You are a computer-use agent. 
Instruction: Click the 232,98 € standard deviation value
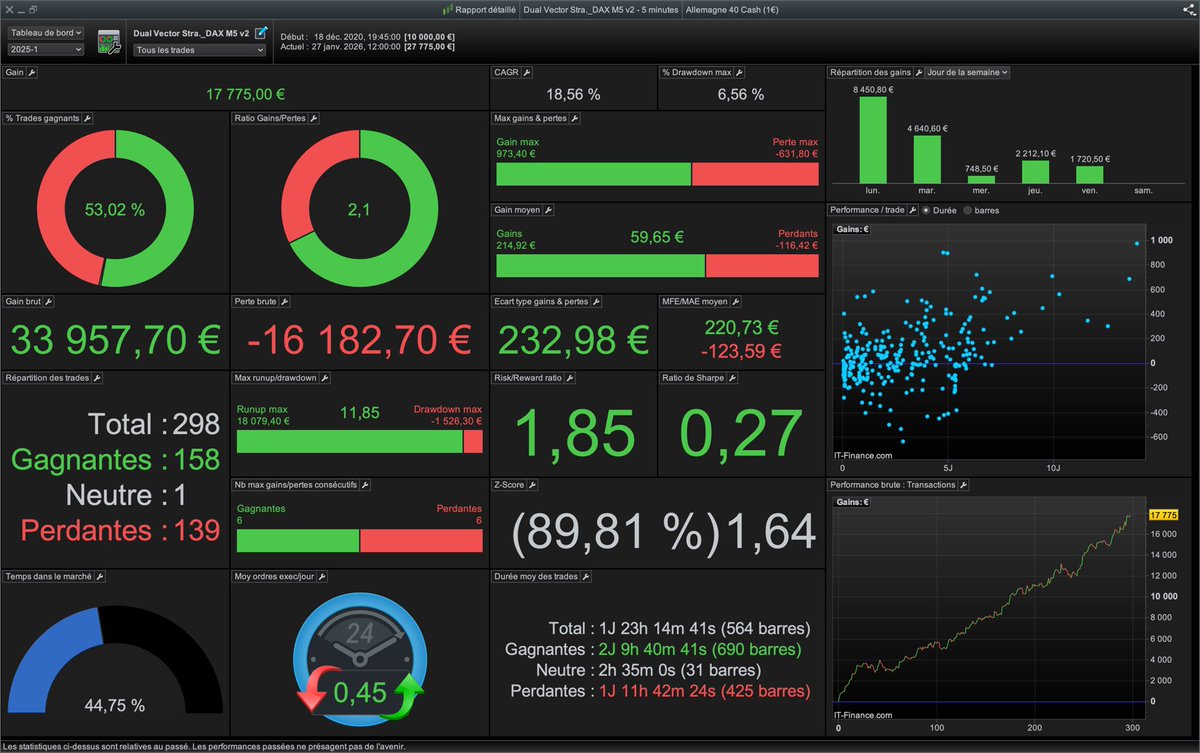coord(573,341)
